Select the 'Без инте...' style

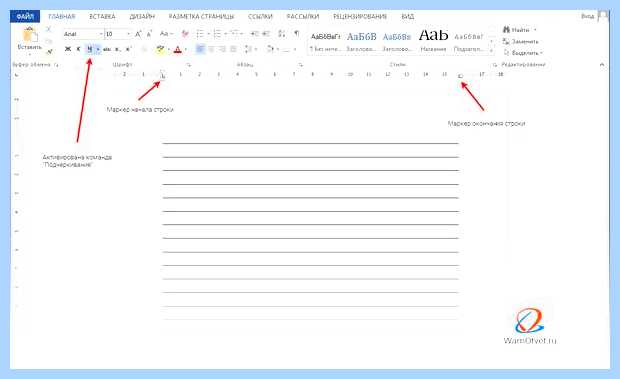[325, 42]
